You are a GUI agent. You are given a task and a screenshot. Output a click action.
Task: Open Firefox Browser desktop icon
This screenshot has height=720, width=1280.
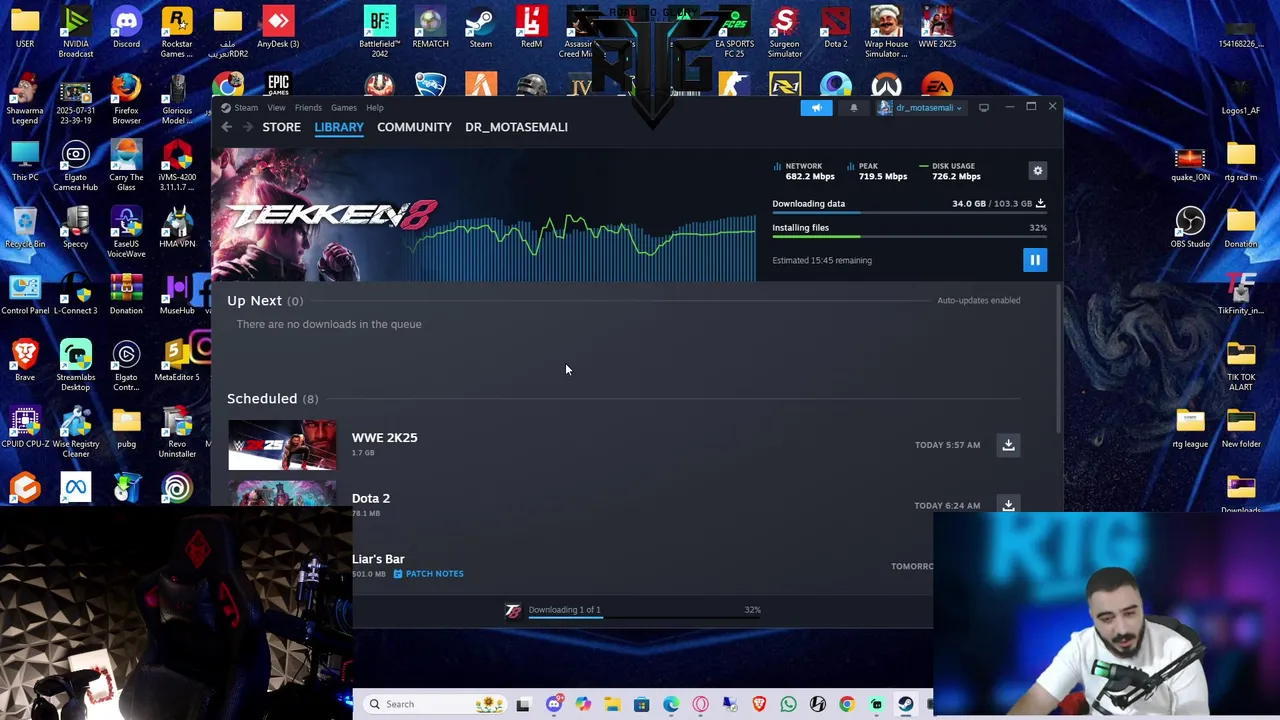tap(126, 99)
